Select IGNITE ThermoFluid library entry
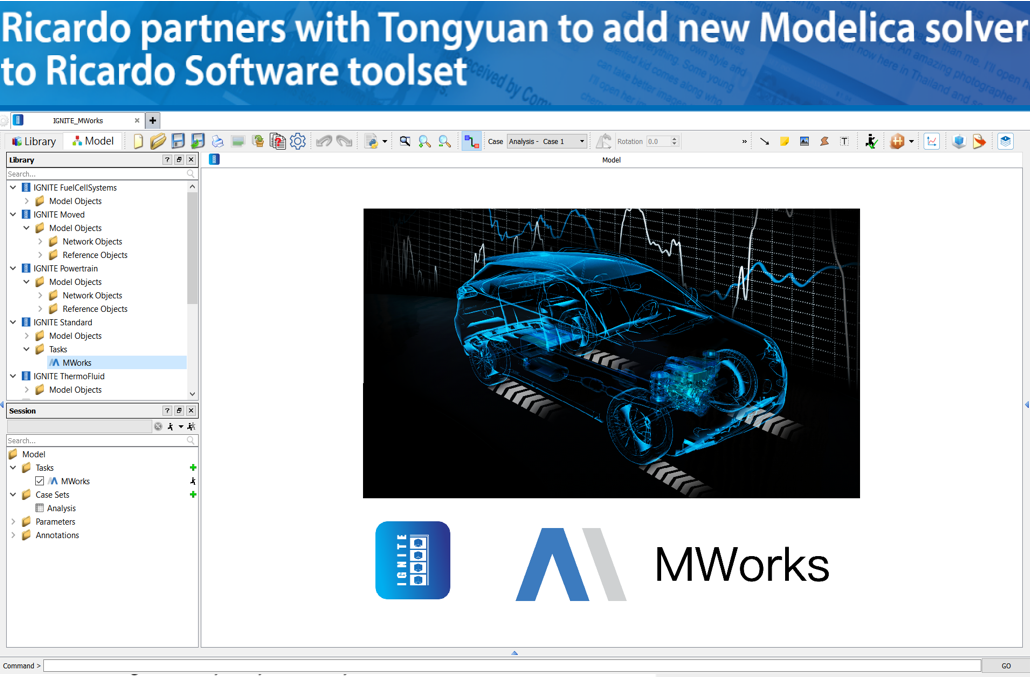 pos(69,376)
